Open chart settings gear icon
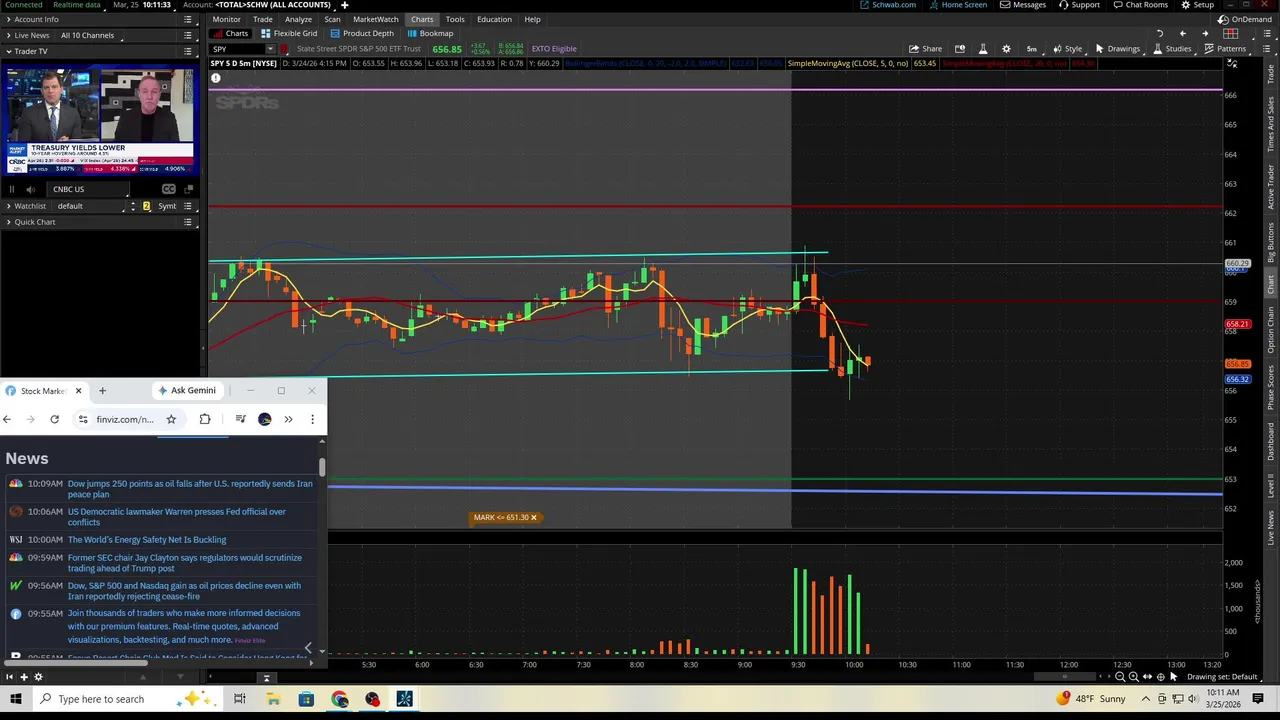 pos(1006,49)
